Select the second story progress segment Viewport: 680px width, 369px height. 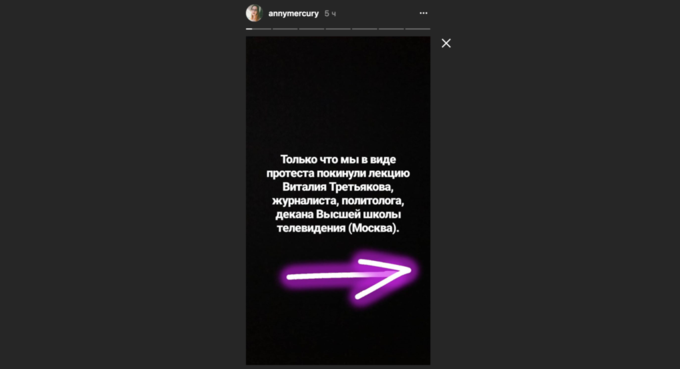285,29
